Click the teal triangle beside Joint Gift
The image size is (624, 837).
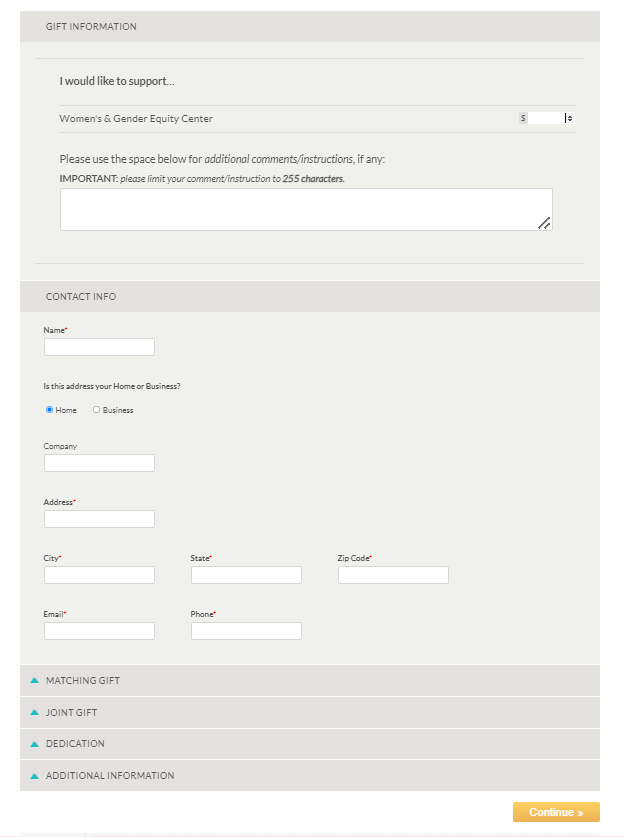35,712
